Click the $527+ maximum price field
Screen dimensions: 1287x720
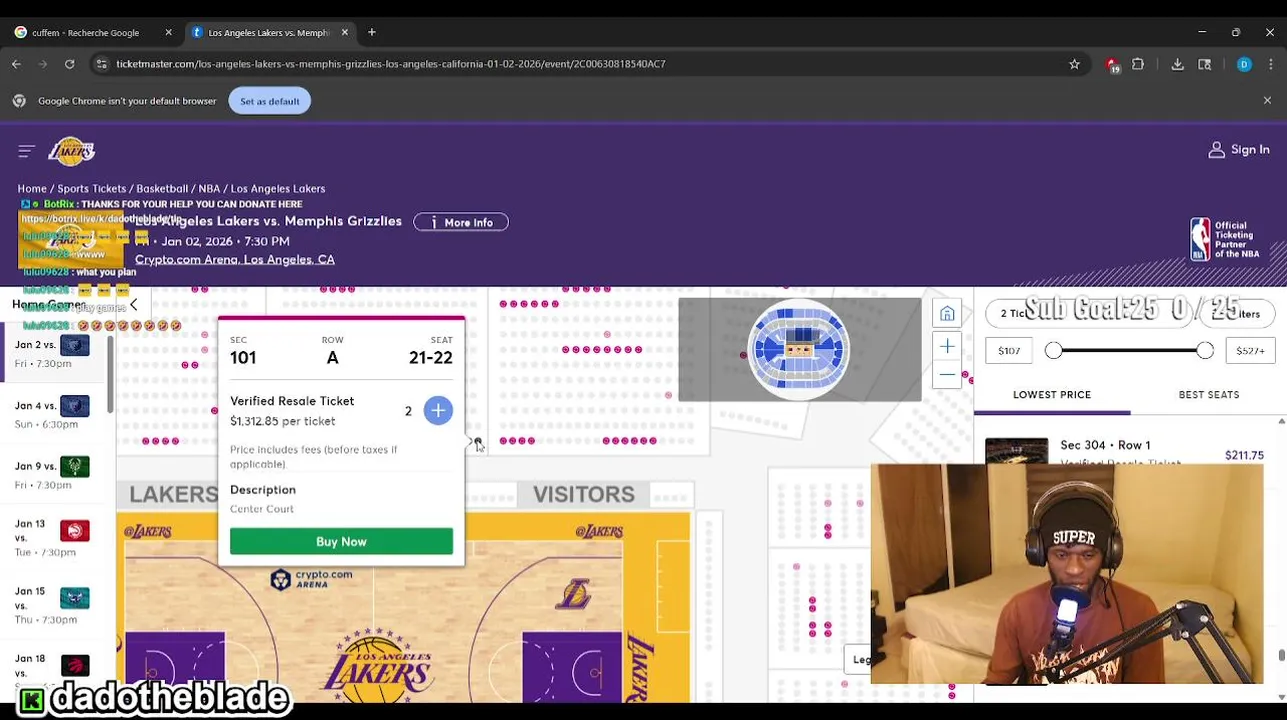(x=1250, y=351)
